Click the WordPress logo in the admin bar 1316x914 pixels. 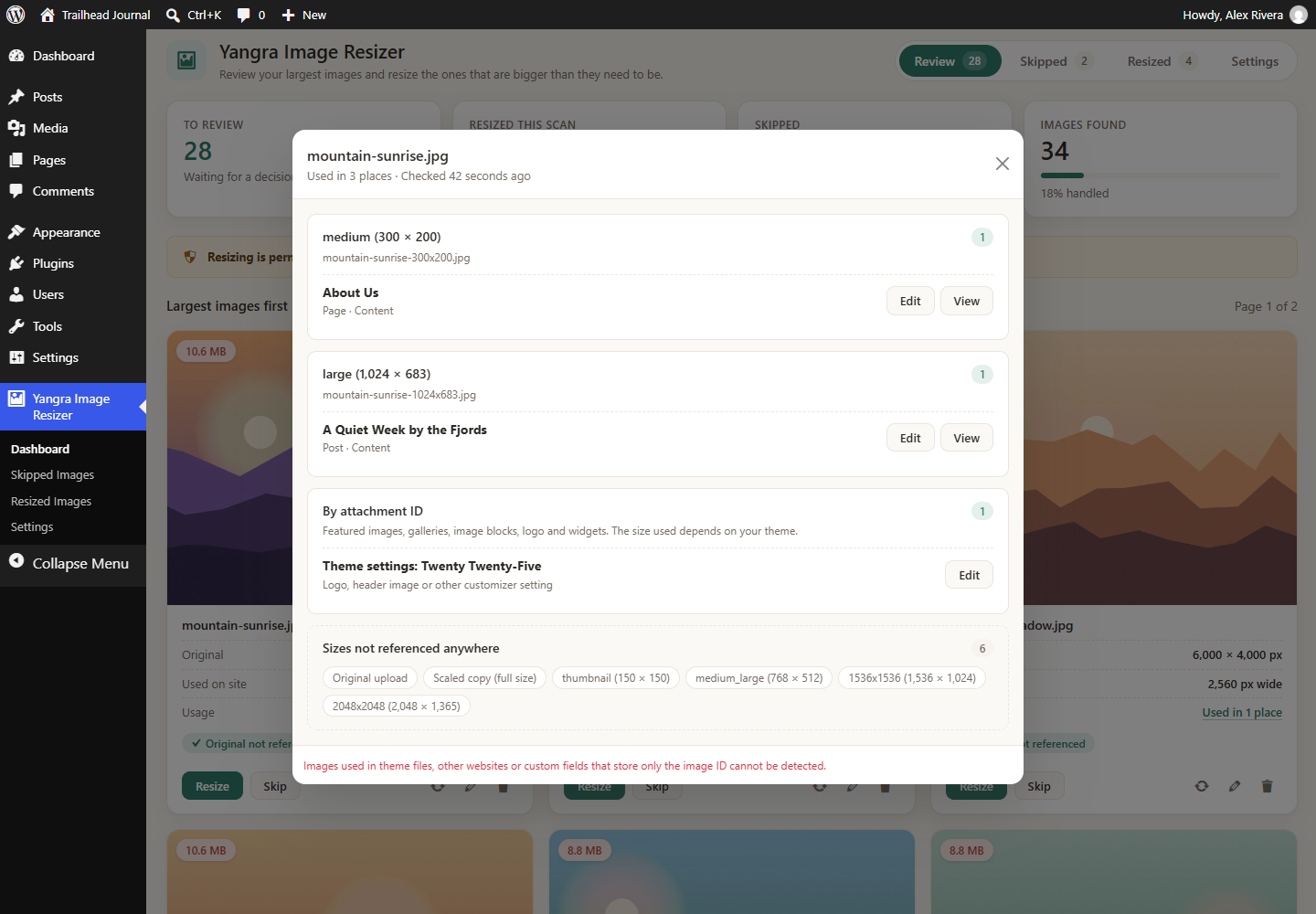tap(16, 15)
